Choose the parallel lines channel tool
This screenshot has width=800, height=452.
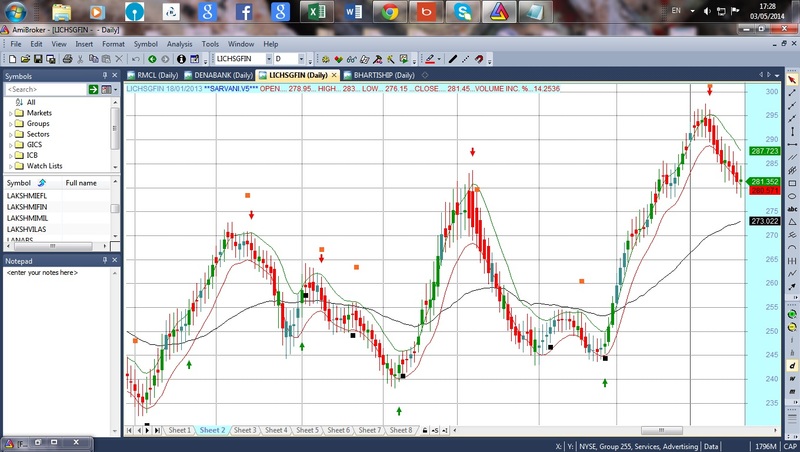[x=792, y=157]
